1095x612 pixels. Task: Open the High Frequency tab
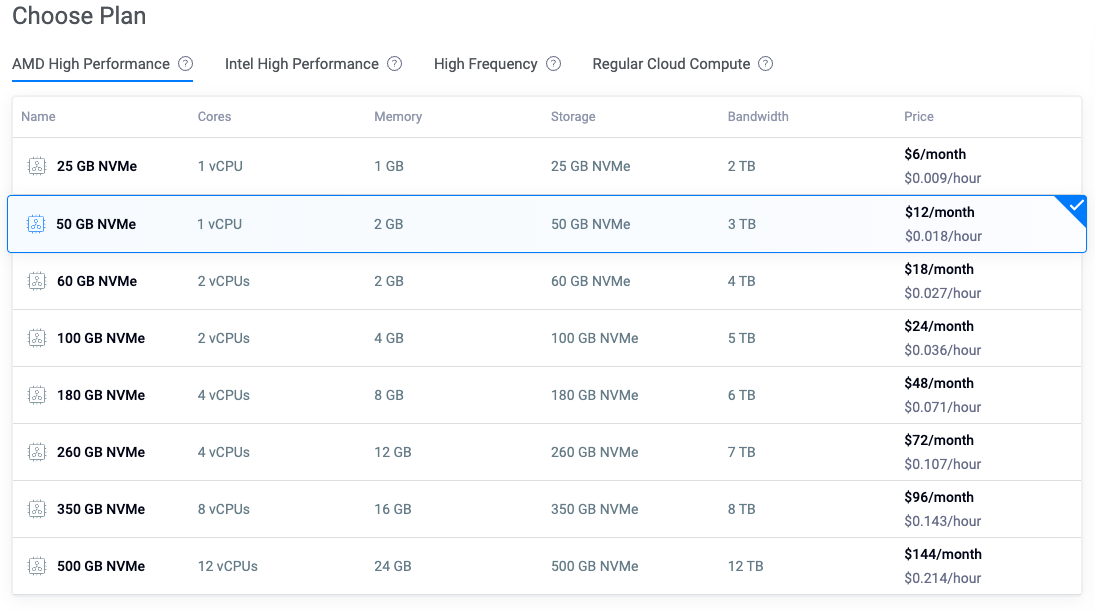click(x=485, y=64)
